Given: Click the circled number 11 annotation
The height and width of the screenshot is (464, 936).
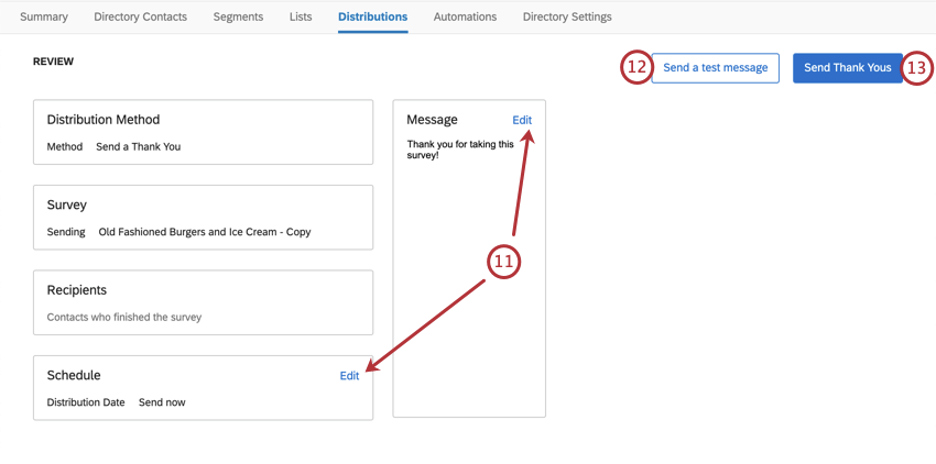Looking at the screenshot, I should (504, 263).
